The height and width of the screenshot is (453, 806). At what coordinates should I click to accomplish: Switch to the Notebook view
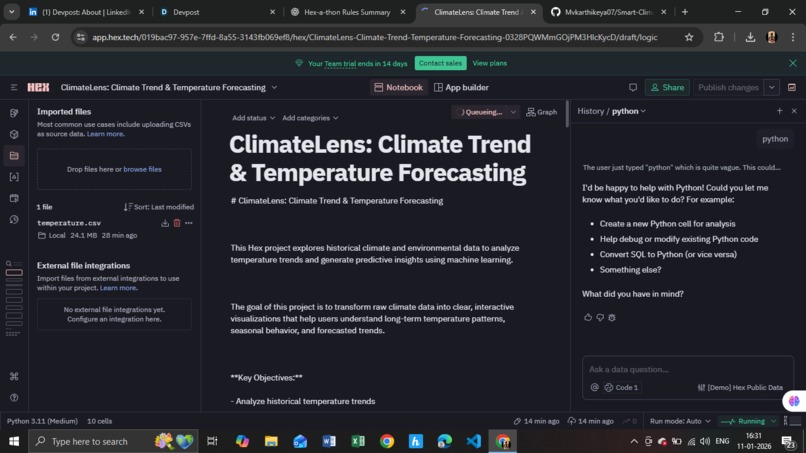point(398,87)
